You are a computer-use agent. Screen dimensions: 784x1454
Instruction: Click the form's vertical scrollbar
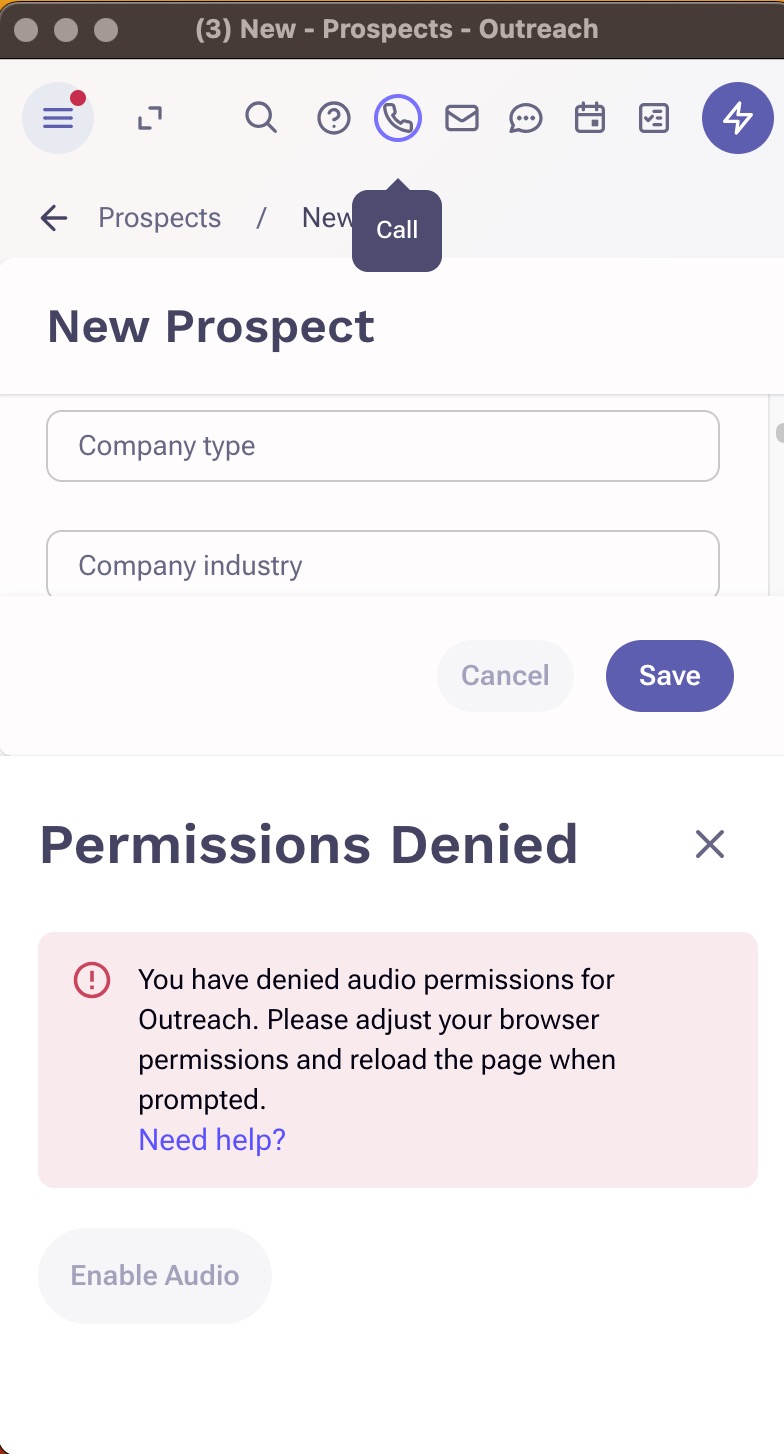pos(779,495)
